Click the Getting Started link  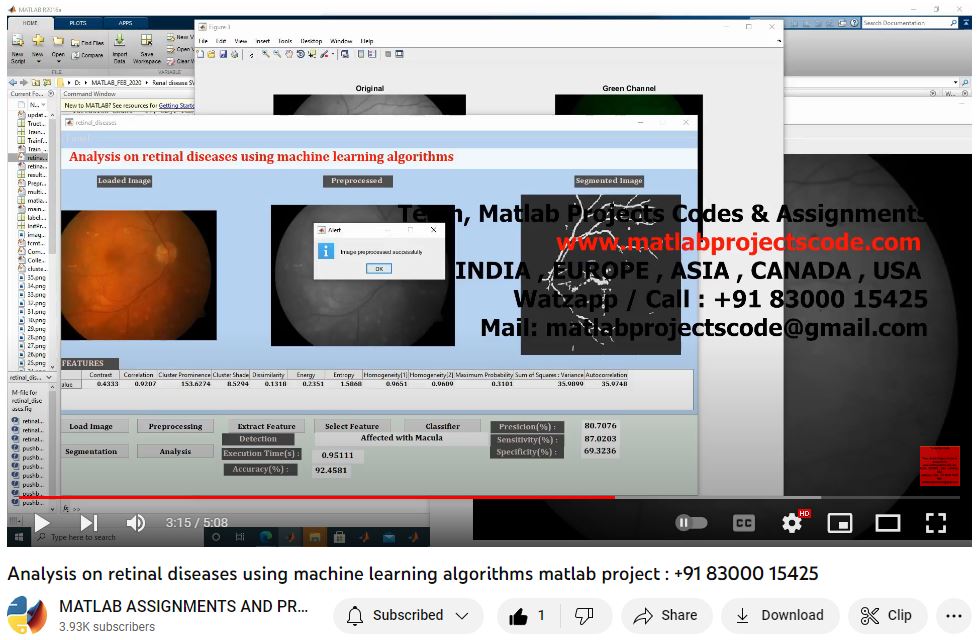(176, 106)
